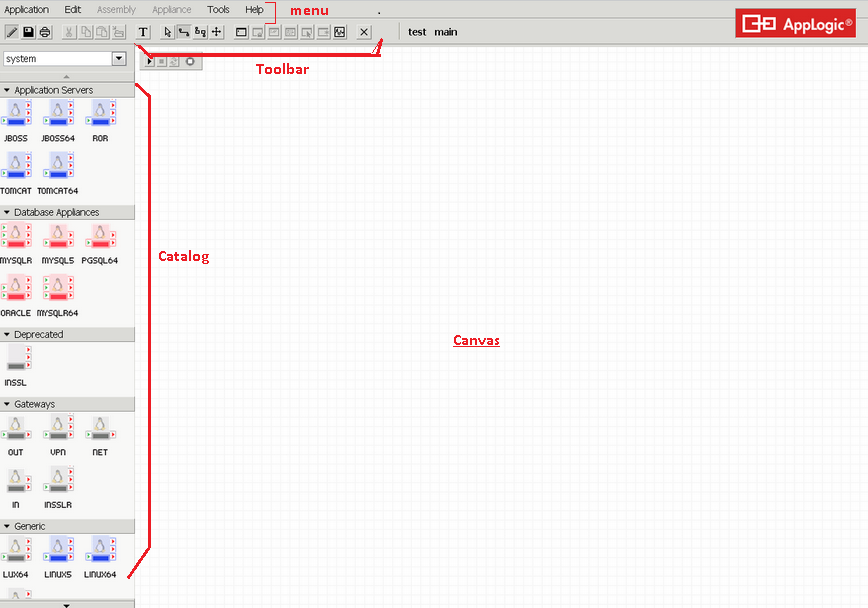868x608 pixels.
Task: Open the Assembly menu
Action: pos(116,9)
